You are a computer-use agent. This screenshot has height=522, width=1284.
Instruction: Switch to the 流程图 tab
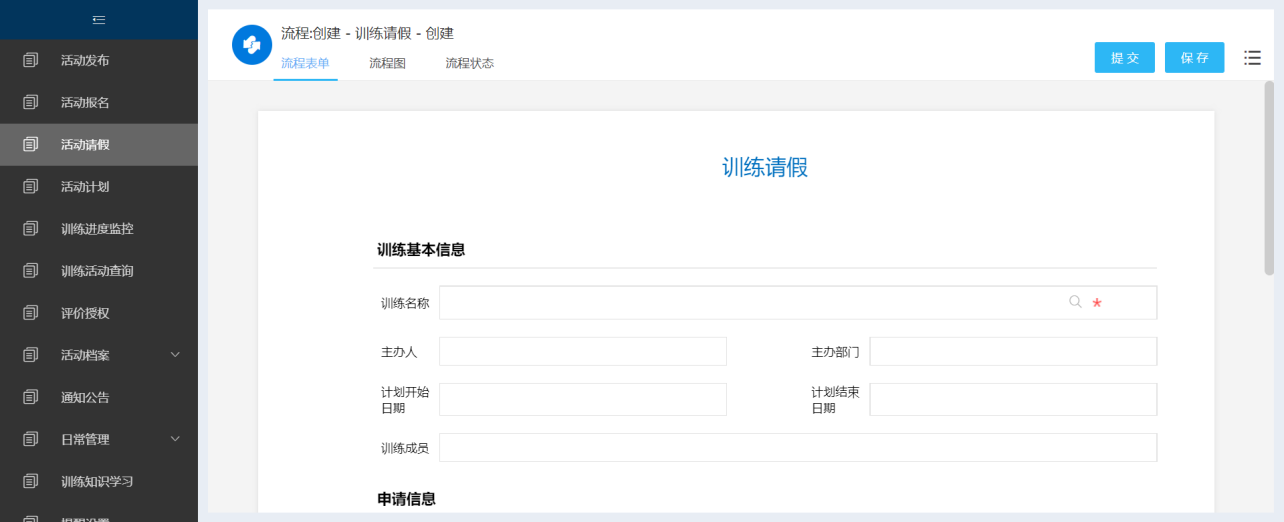coord(387,63)
